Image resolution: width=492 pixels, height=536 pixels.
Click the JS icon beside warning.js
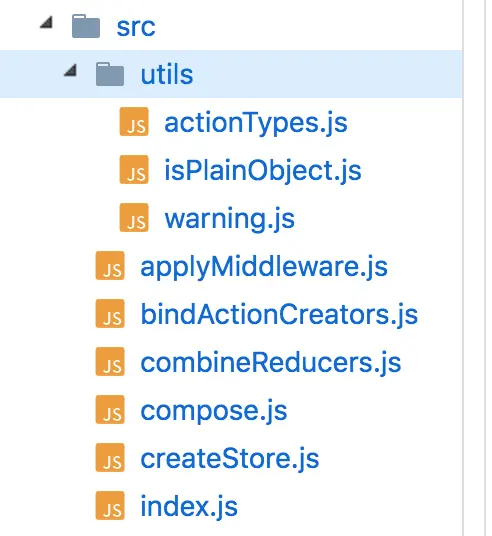[x=134, y=218]
